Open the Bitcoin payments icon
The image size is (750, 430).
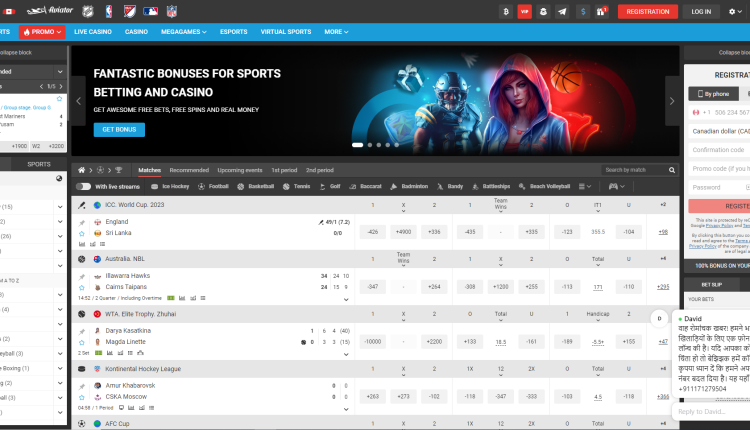pos(505,11)
